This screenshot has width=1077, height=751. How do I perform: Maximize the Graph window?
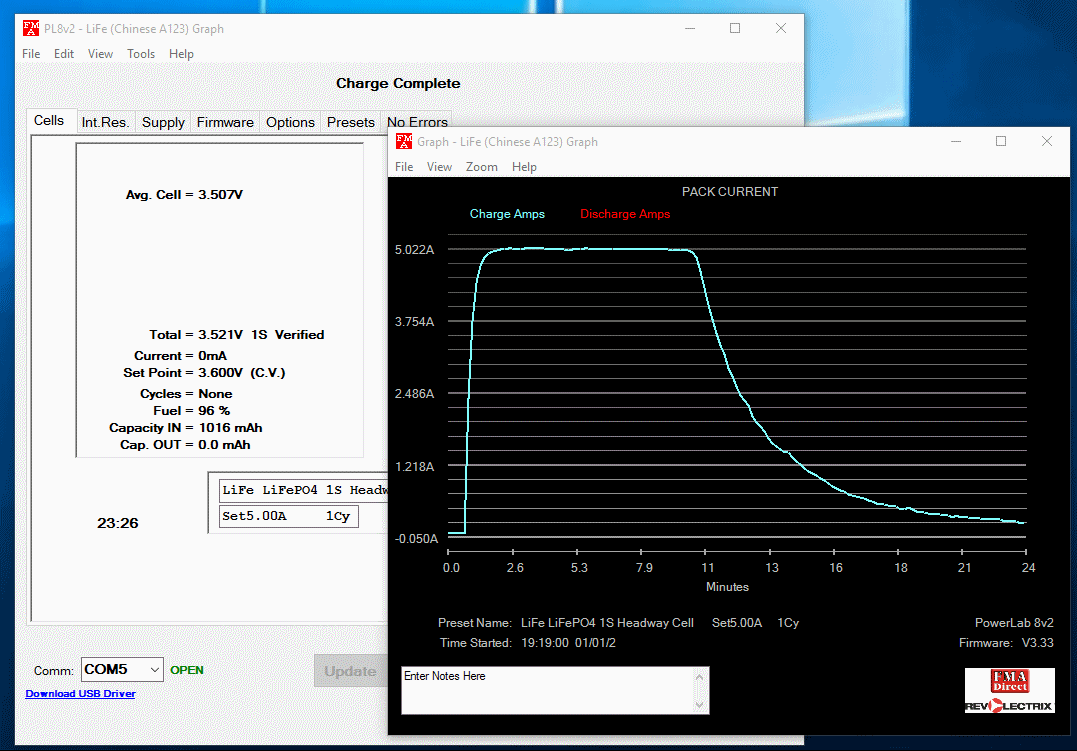click(1001, 142)
